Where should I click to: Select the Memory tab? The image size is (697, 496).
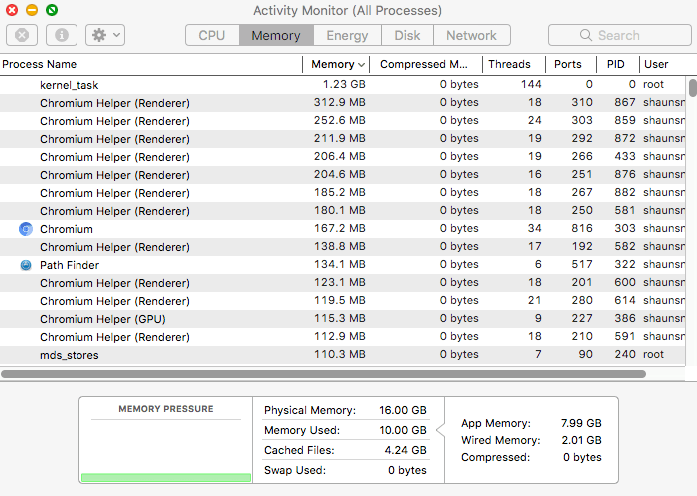[276, 35]
